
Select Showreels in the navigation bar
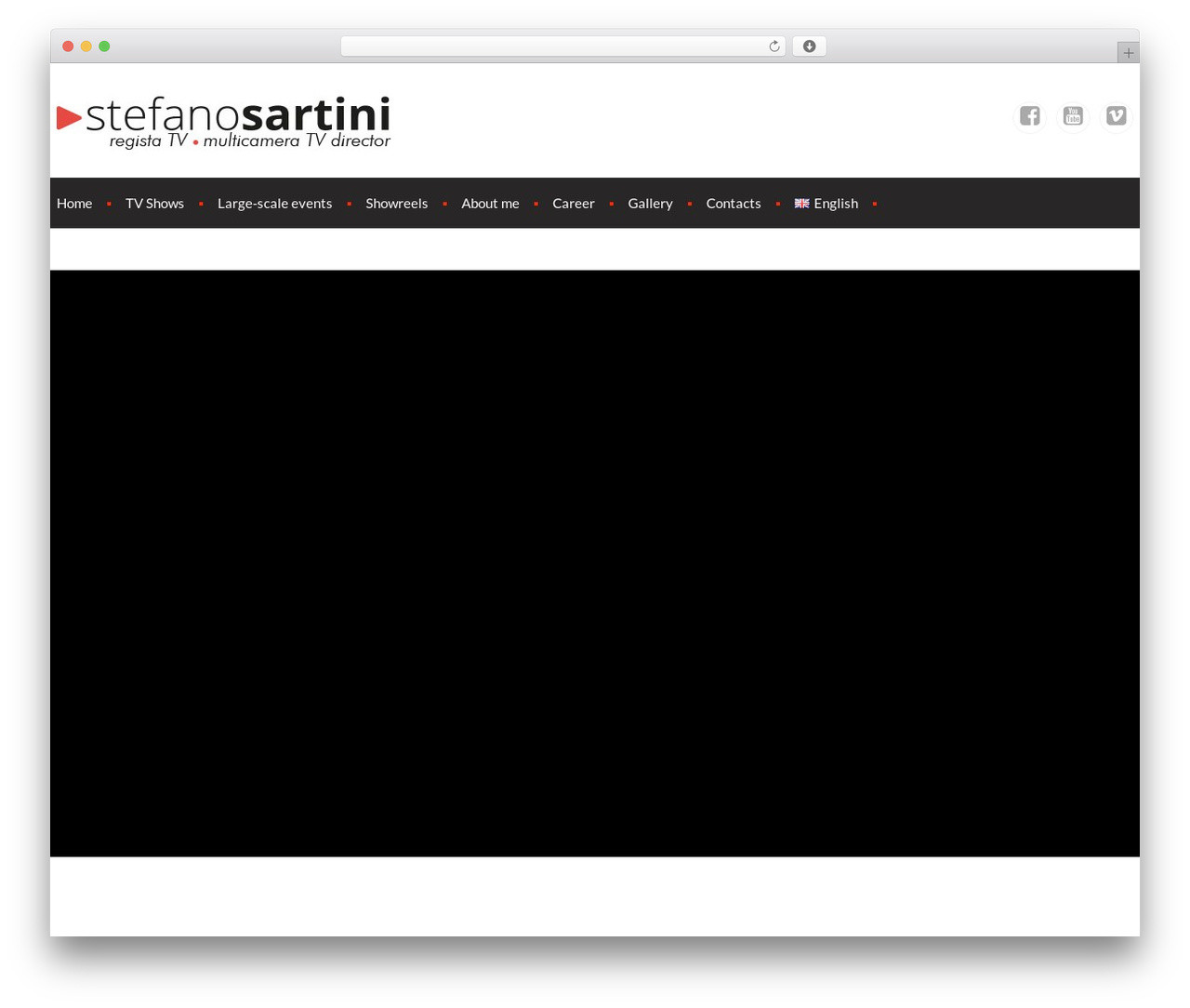tap(396, 204)
